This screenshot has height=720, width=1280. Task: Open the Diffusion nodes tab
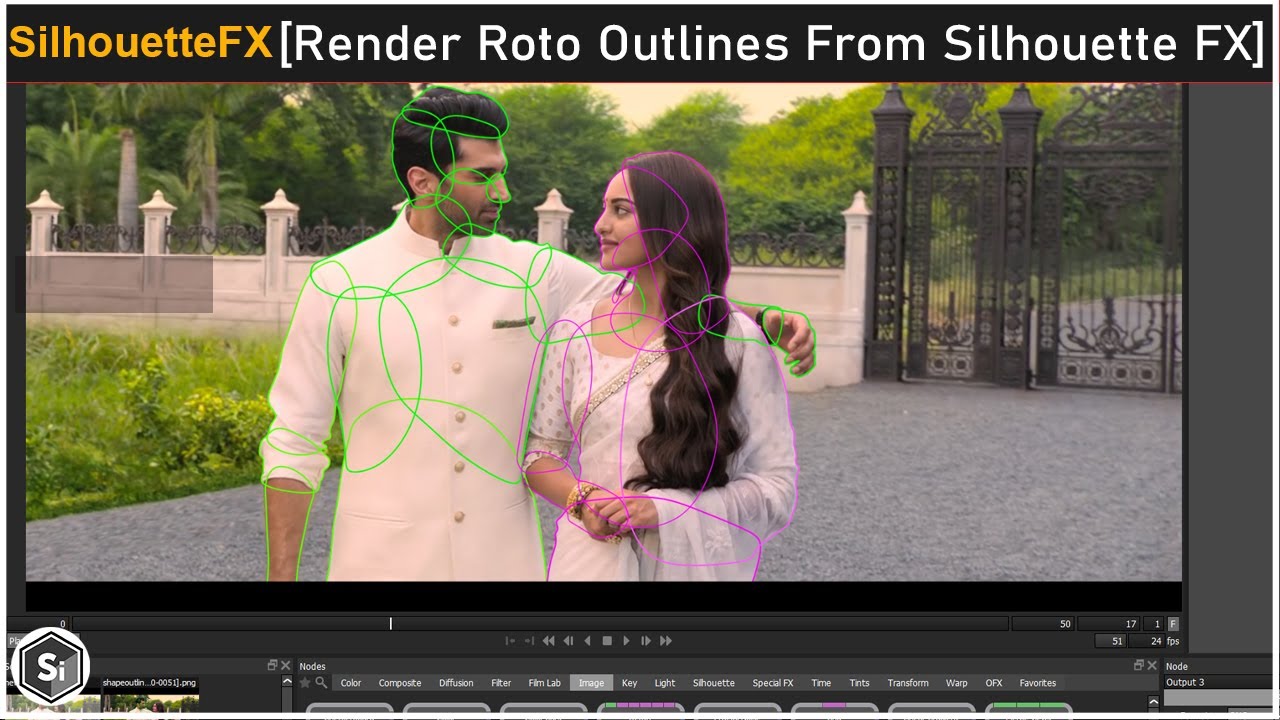pyautogui.click(x=456, y=683)
